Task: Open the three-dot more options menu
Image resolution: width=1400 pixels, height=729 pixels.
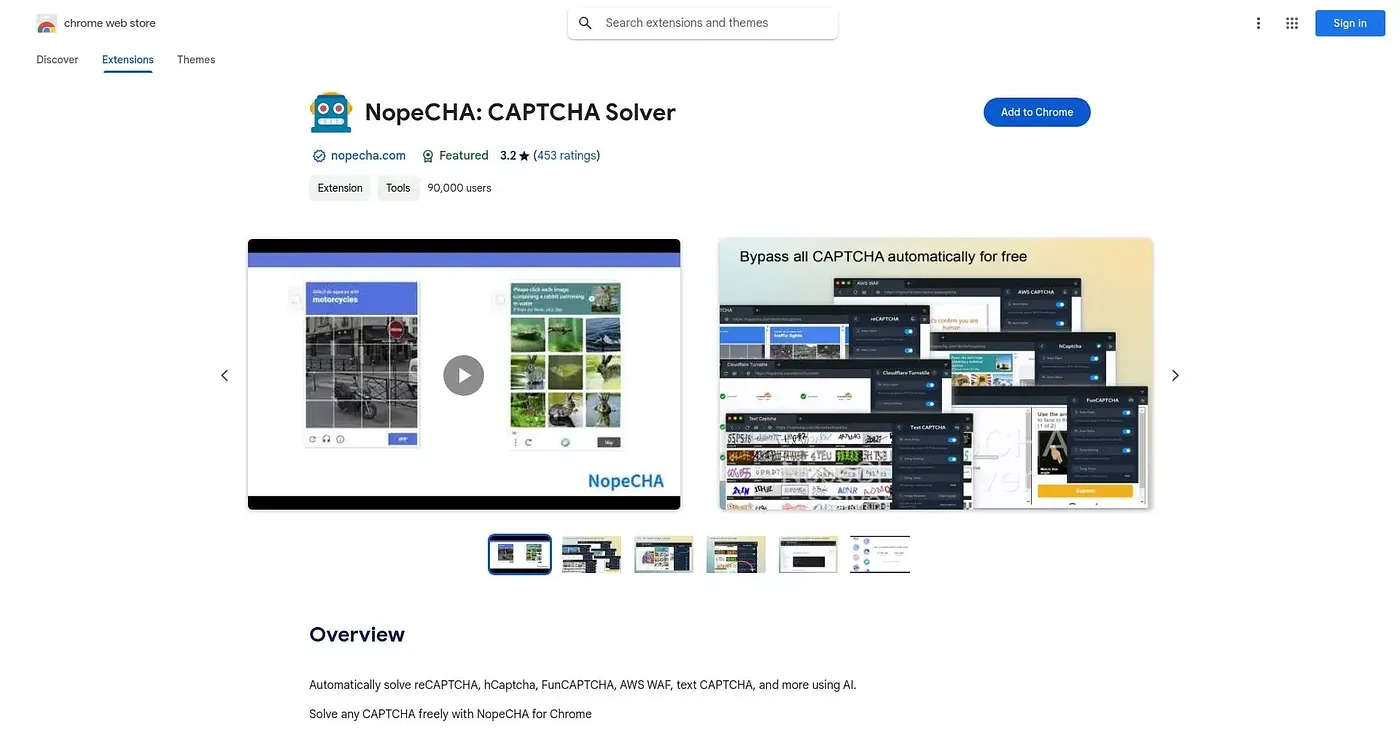Action: (x=1258, y=23)
